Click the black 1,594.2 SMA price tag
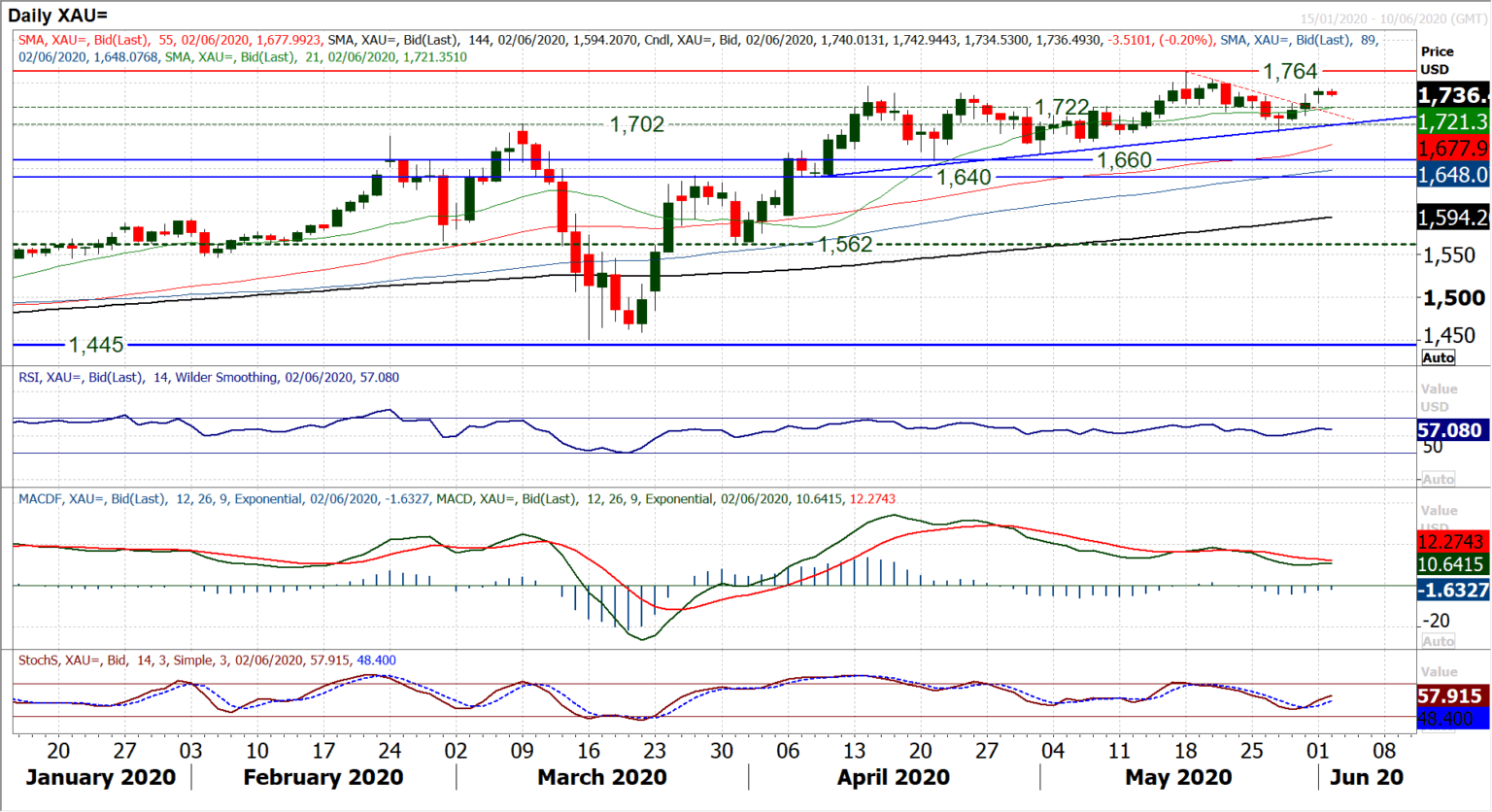The width and height of the screenshot is (1492, 812). 1452,218
